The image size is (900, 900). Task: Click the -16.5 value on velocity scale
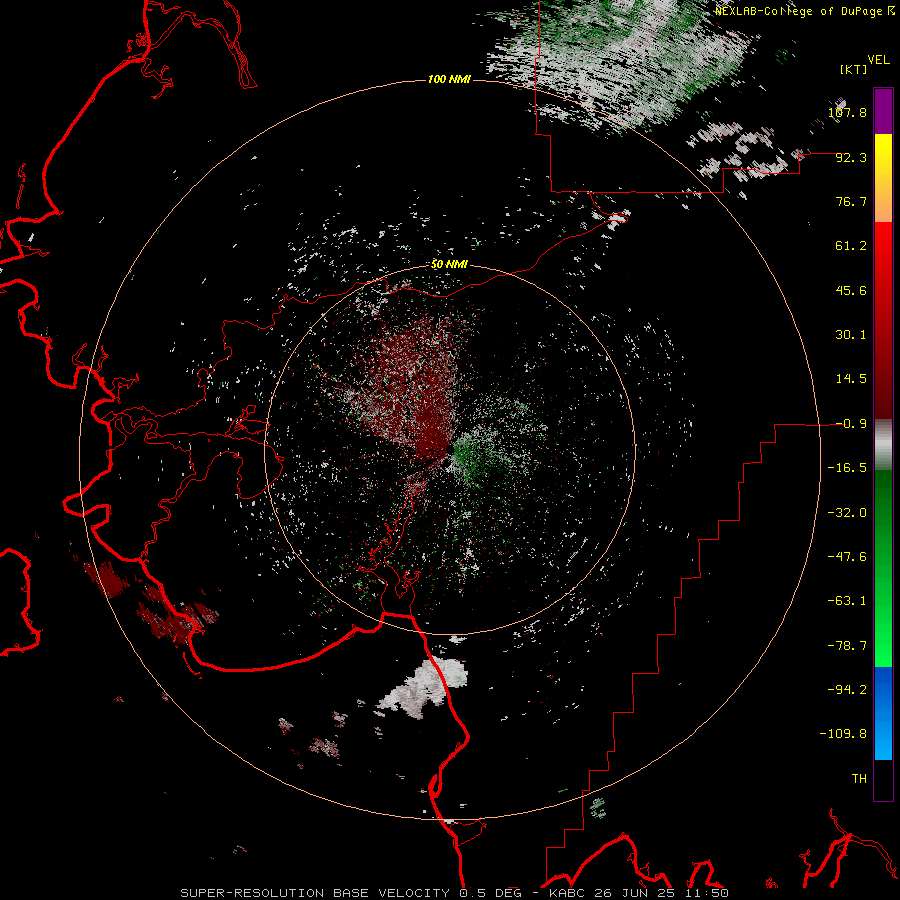(847, 468)
